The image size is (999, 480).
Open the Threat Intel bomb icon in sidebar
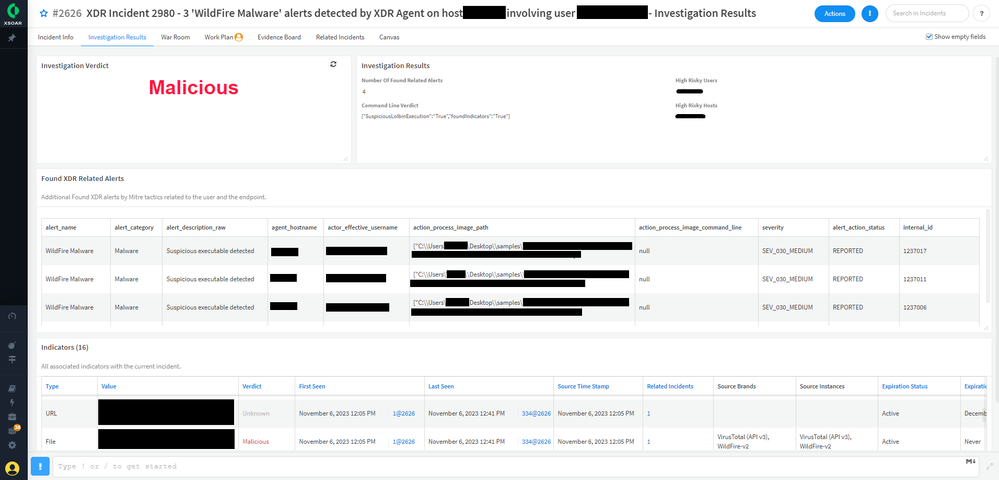pos(12,345)
